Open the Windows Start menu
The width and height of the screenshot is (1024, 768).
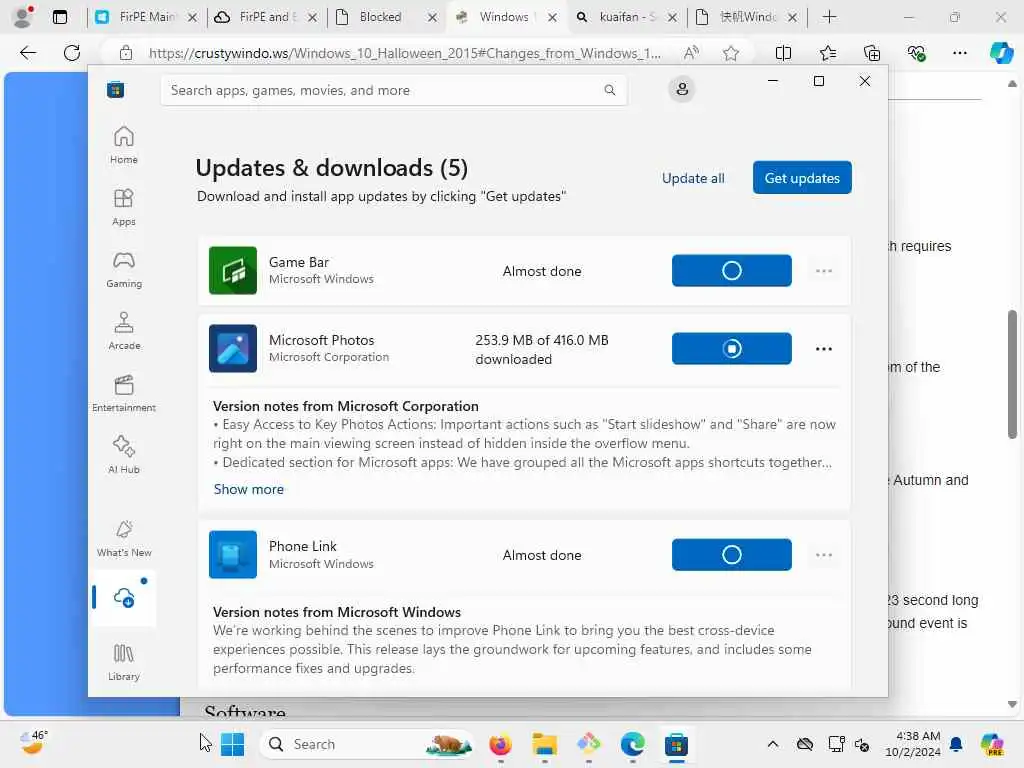232,744
